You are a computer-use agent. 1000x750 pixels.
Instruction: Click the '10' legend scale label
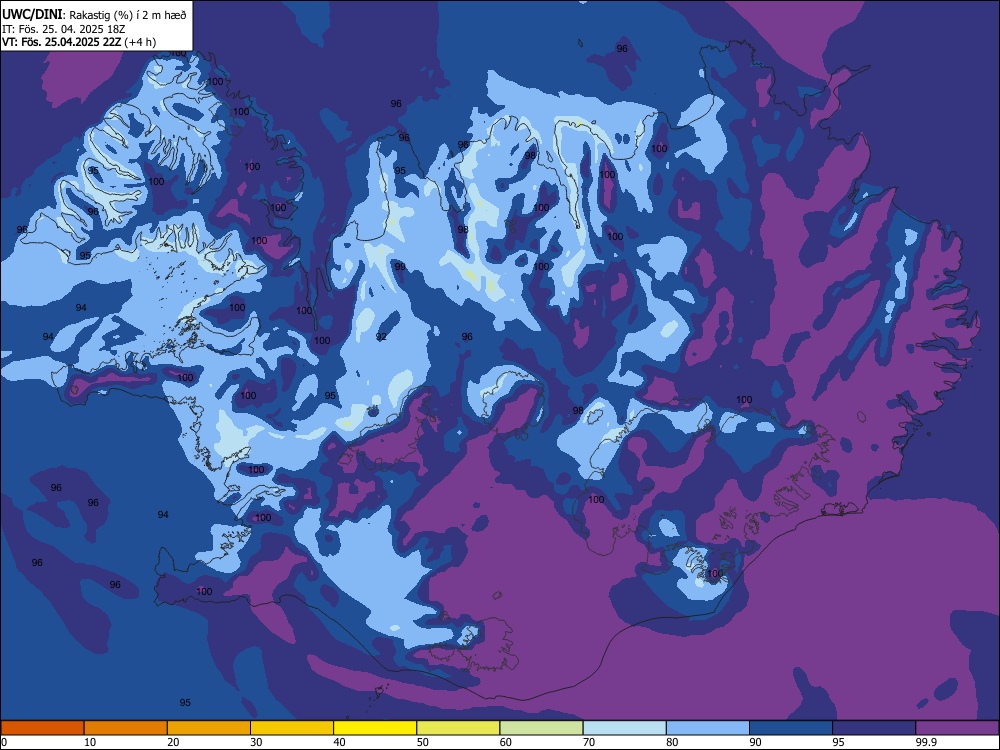[x=90, y=742]
